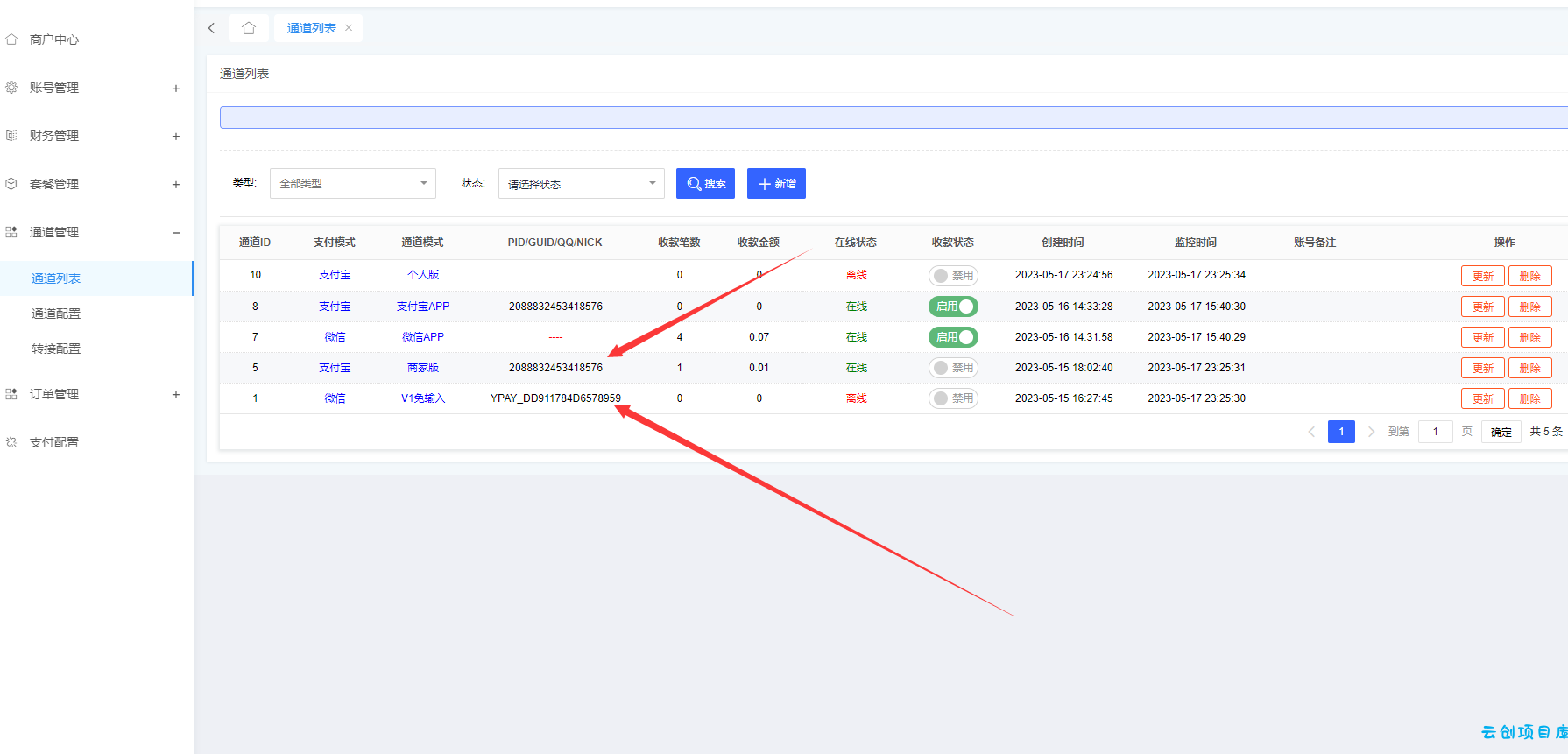The height and width of the screenshot is (754, 1568).
Task: Click 在线 status for channel 7
Action: click(x=857, y=337)
